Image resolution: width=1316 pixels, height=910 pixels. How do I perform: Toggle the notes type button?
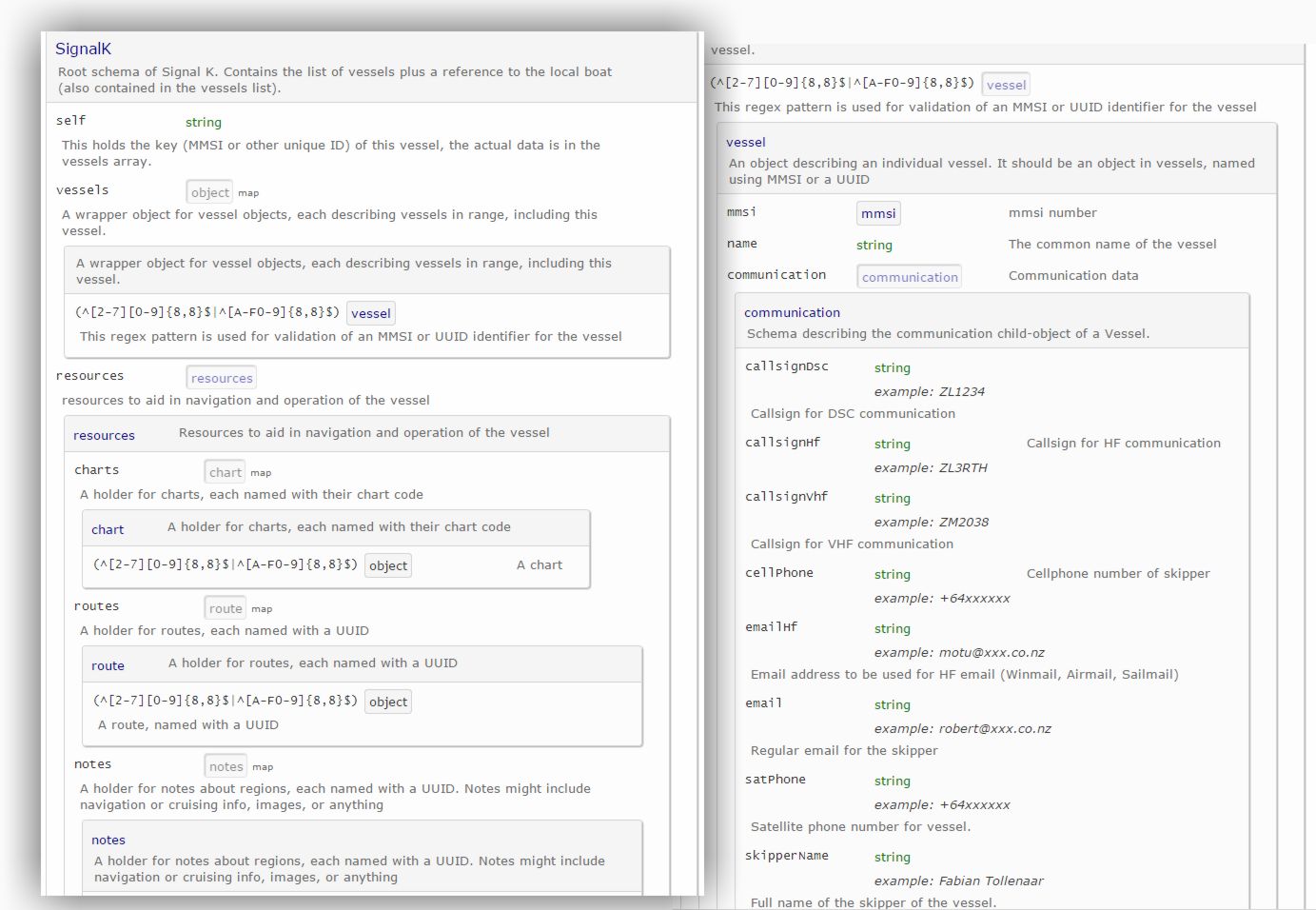[226, 766]
